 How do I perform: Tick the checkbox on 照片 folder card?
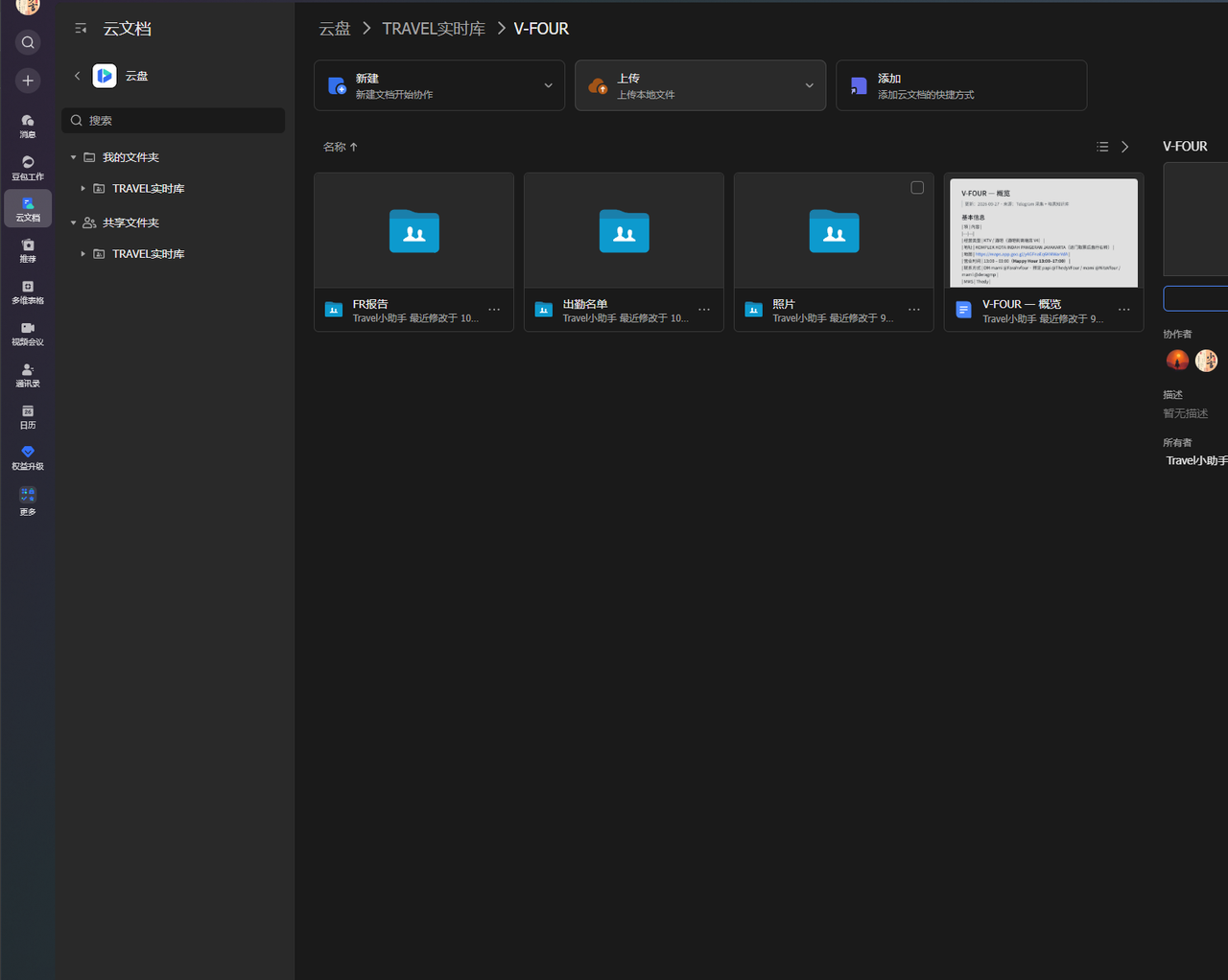click(x=917, y=188)
